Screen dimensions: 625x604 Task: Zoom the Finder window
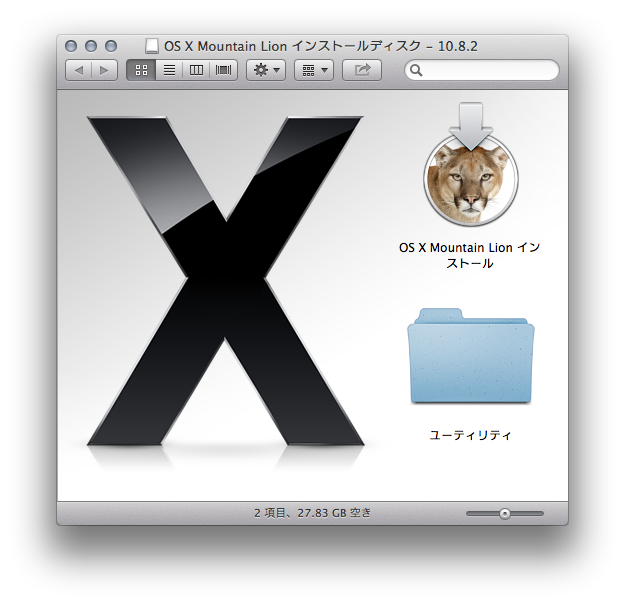111,46
